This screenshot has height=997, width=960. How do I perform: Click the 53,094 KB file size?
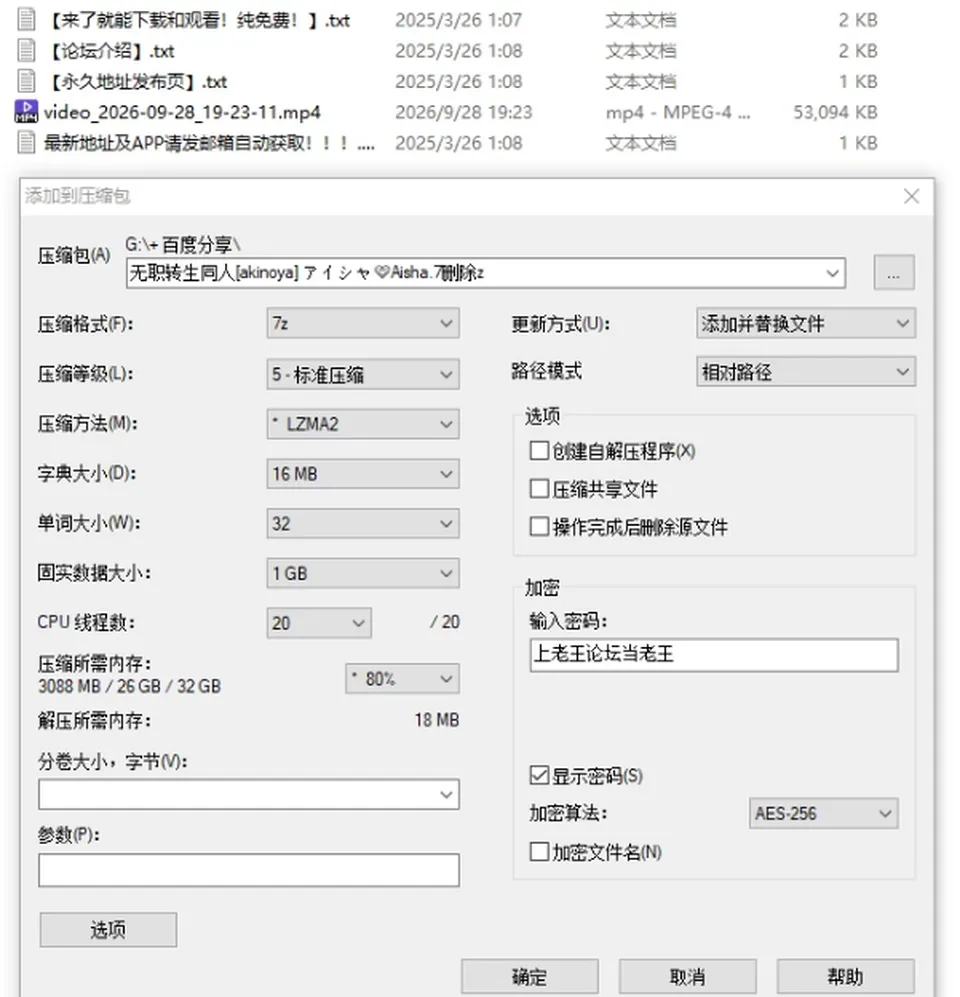(x=835, y=113)
